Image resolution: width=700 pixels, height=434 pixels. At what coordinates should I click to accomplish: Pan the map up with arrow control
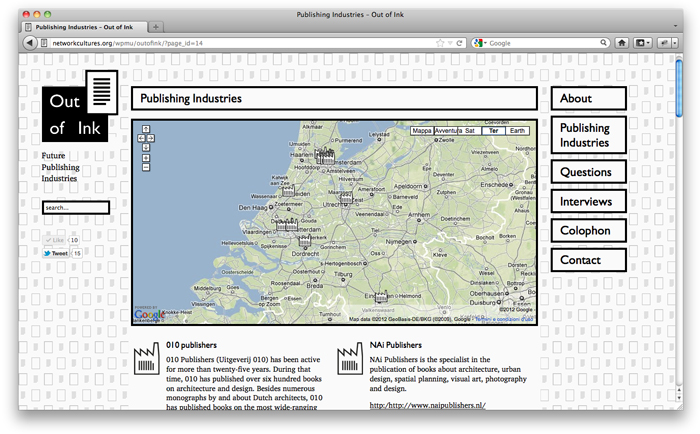[x=146, y=128]
